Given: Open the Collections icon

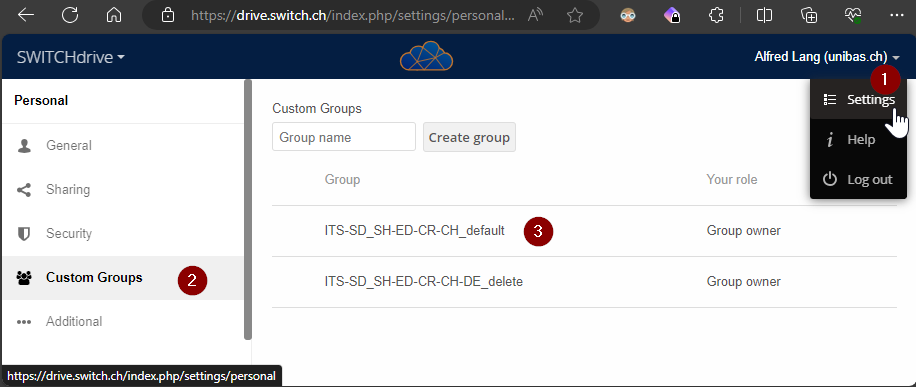Looking at the screenshot, I should (809, 16).
